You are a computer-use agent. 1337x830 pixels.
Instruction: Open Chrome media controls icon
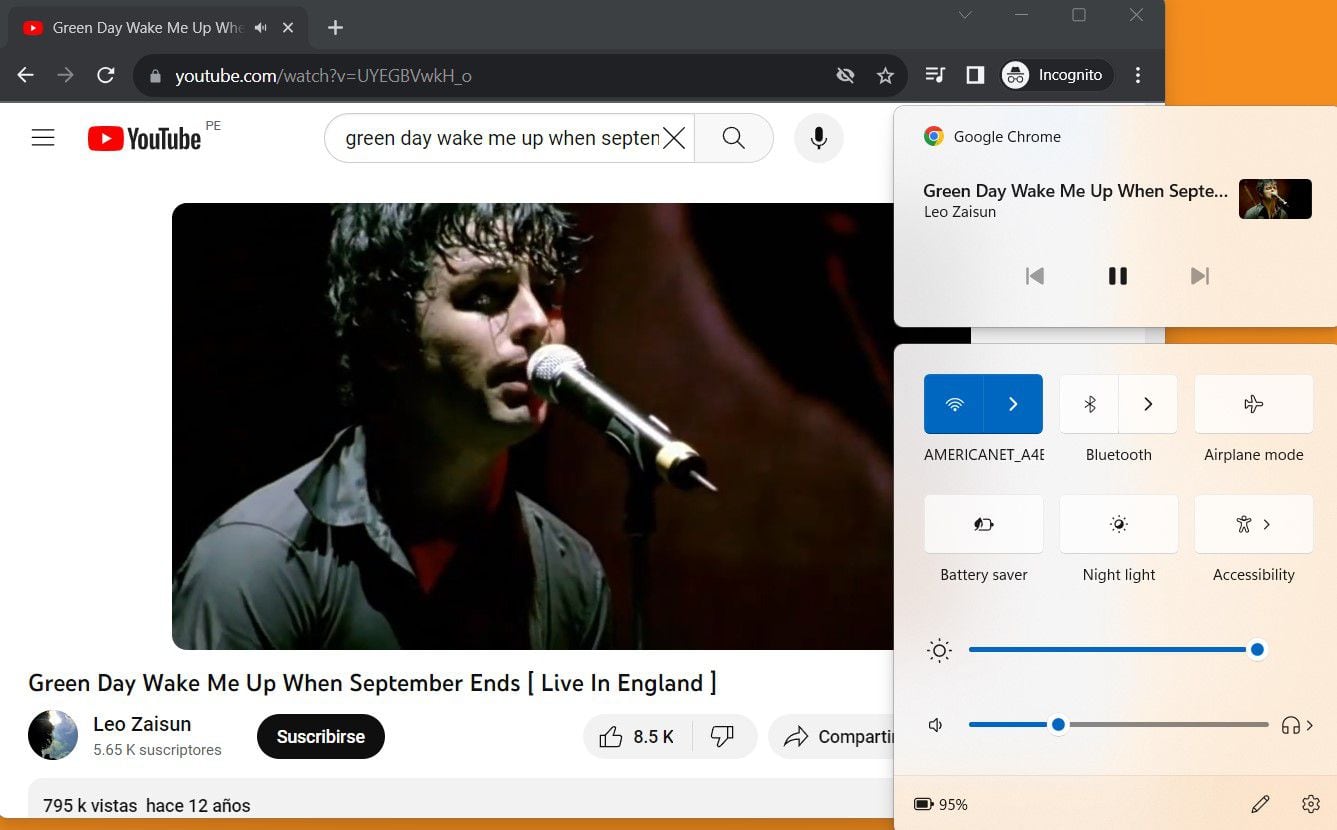point(936,75)
